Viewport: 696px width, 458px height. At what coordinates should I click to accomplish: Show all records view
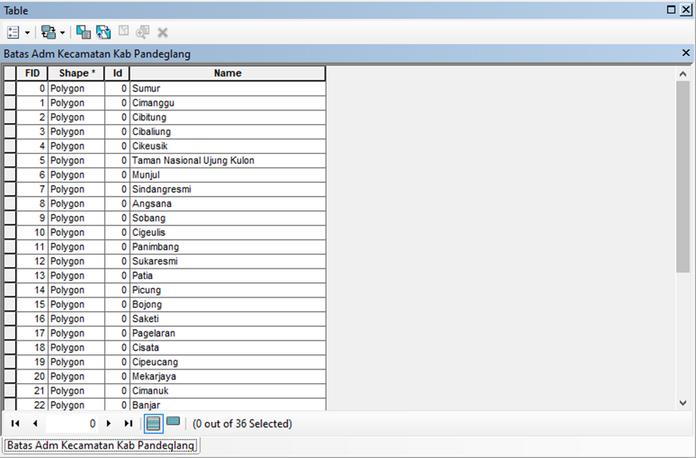tap(154, 423)
